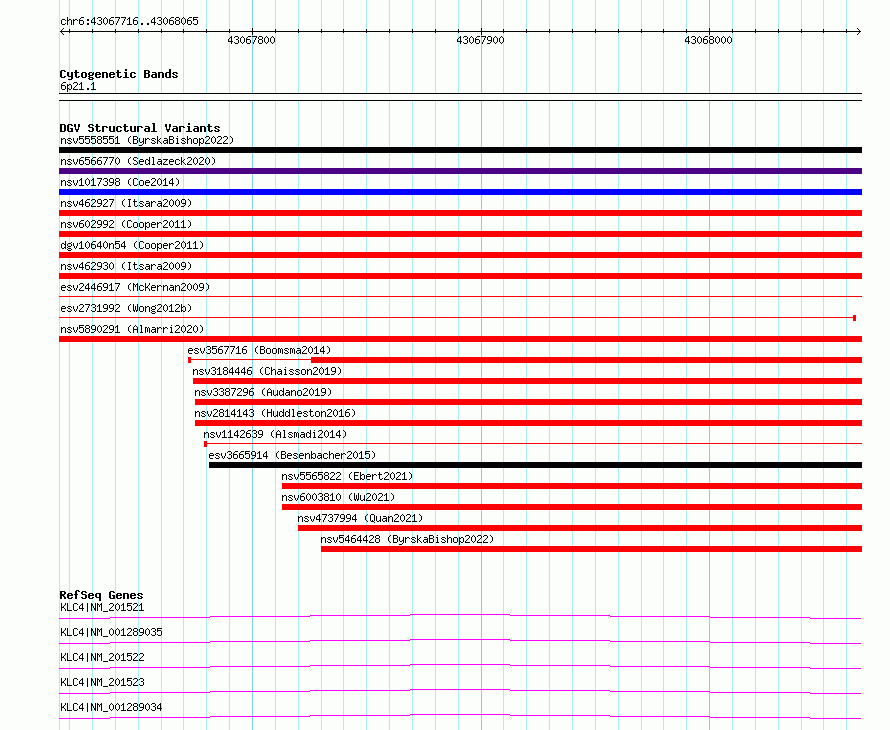Click the right arrow of coordinate ruler

click(x=858, y=32)
